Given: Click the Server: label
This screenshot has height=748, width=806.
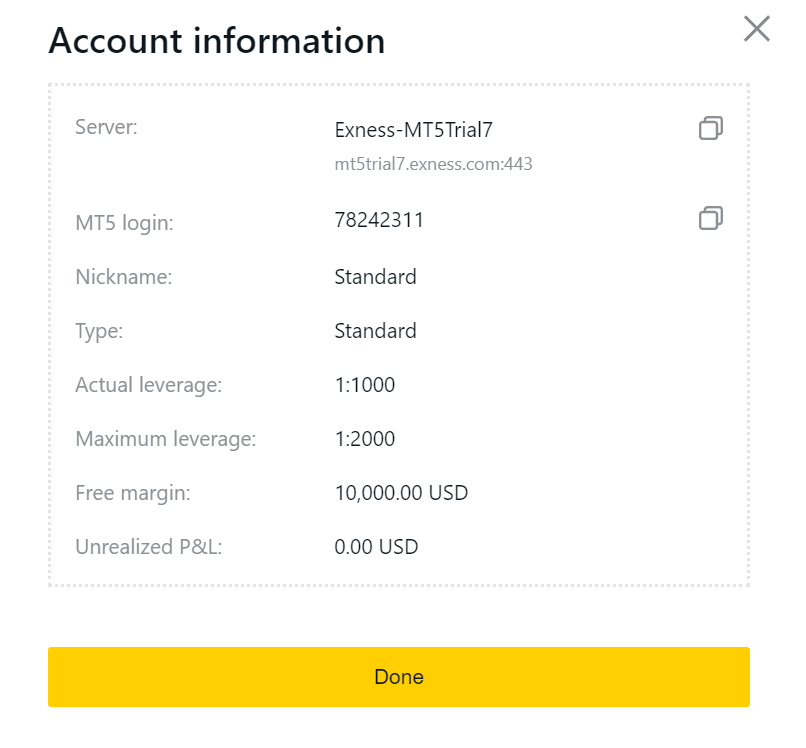Looking at the screenshot, I should point(106,127).
